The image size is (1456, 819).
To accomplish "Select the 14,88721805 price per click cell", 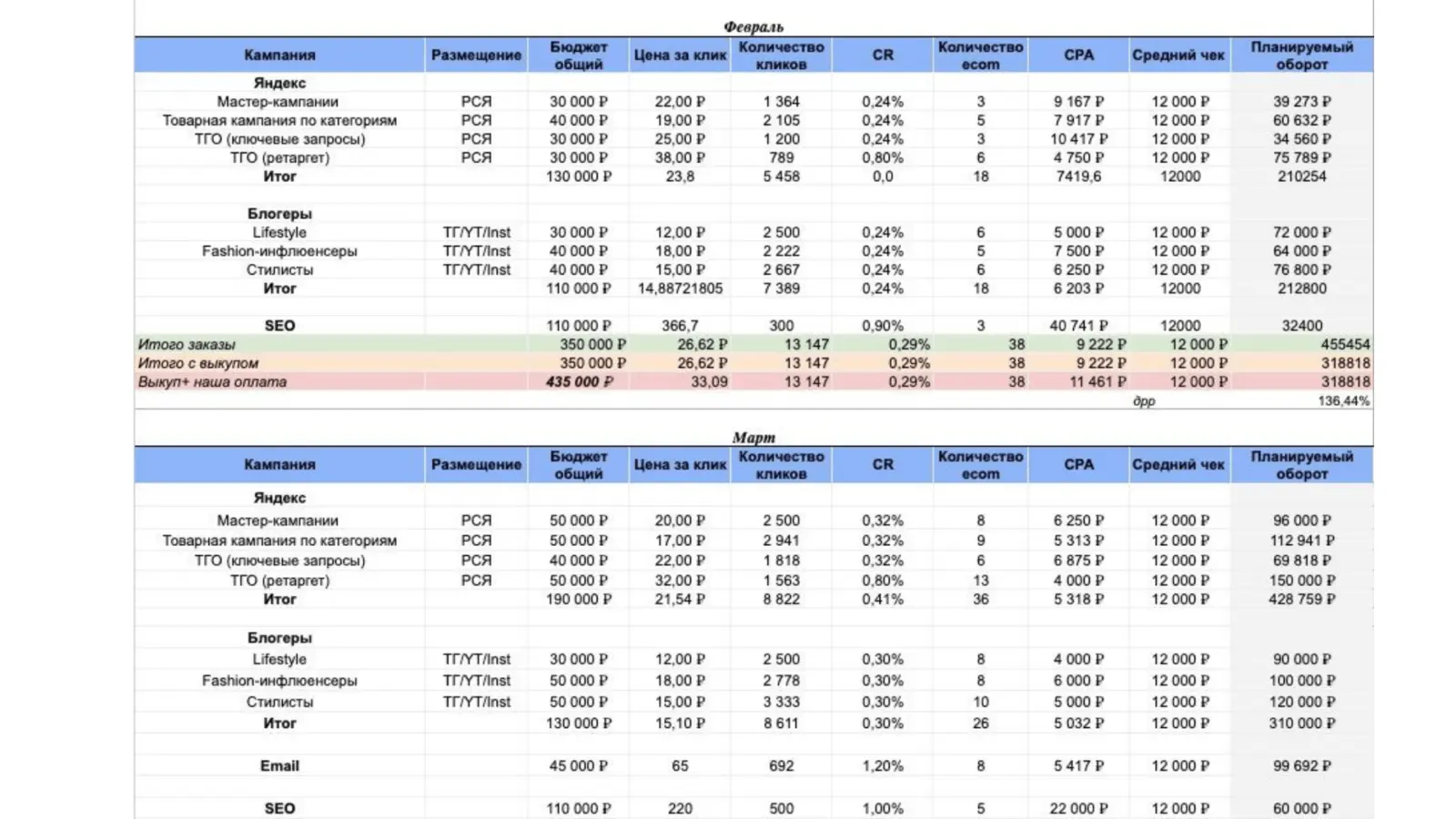I will (x=680, y=288).
